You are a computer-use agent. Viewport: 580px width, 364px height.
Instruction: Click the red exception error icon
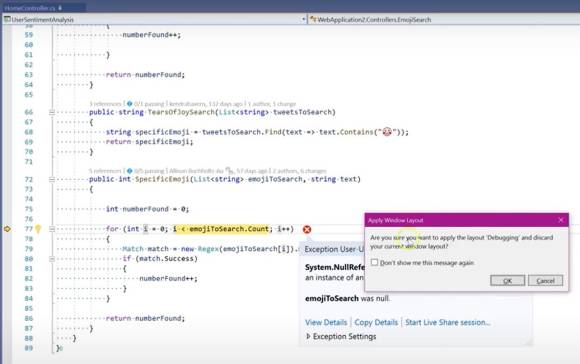tap(307, 229)
